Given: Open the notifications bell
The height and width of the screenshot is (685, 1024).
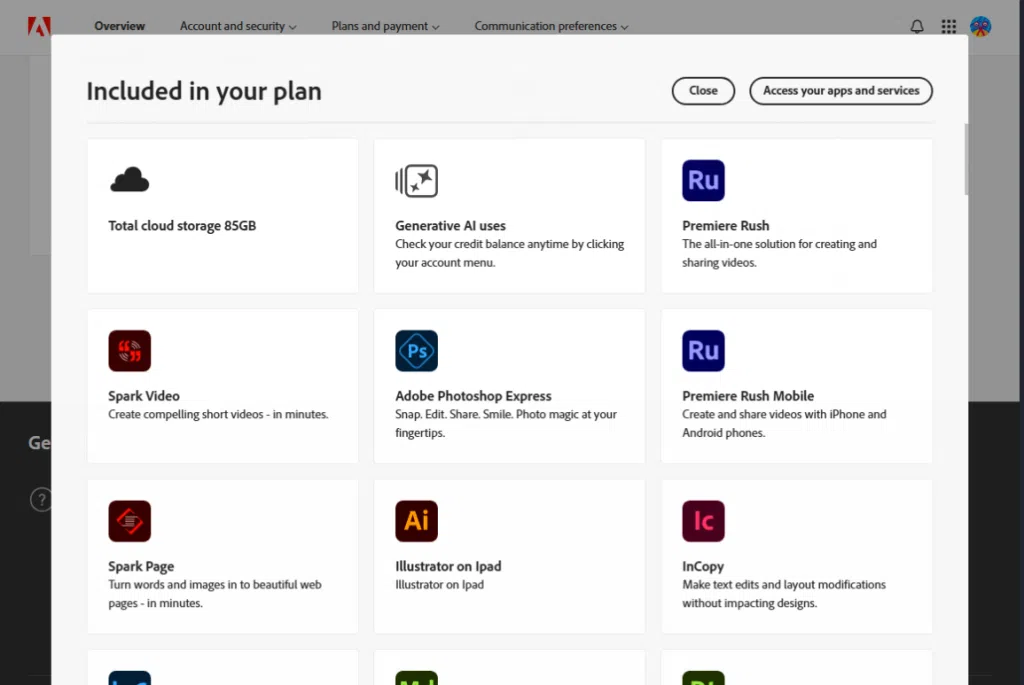Looking at the screenshot, I should tap(917, 27).
